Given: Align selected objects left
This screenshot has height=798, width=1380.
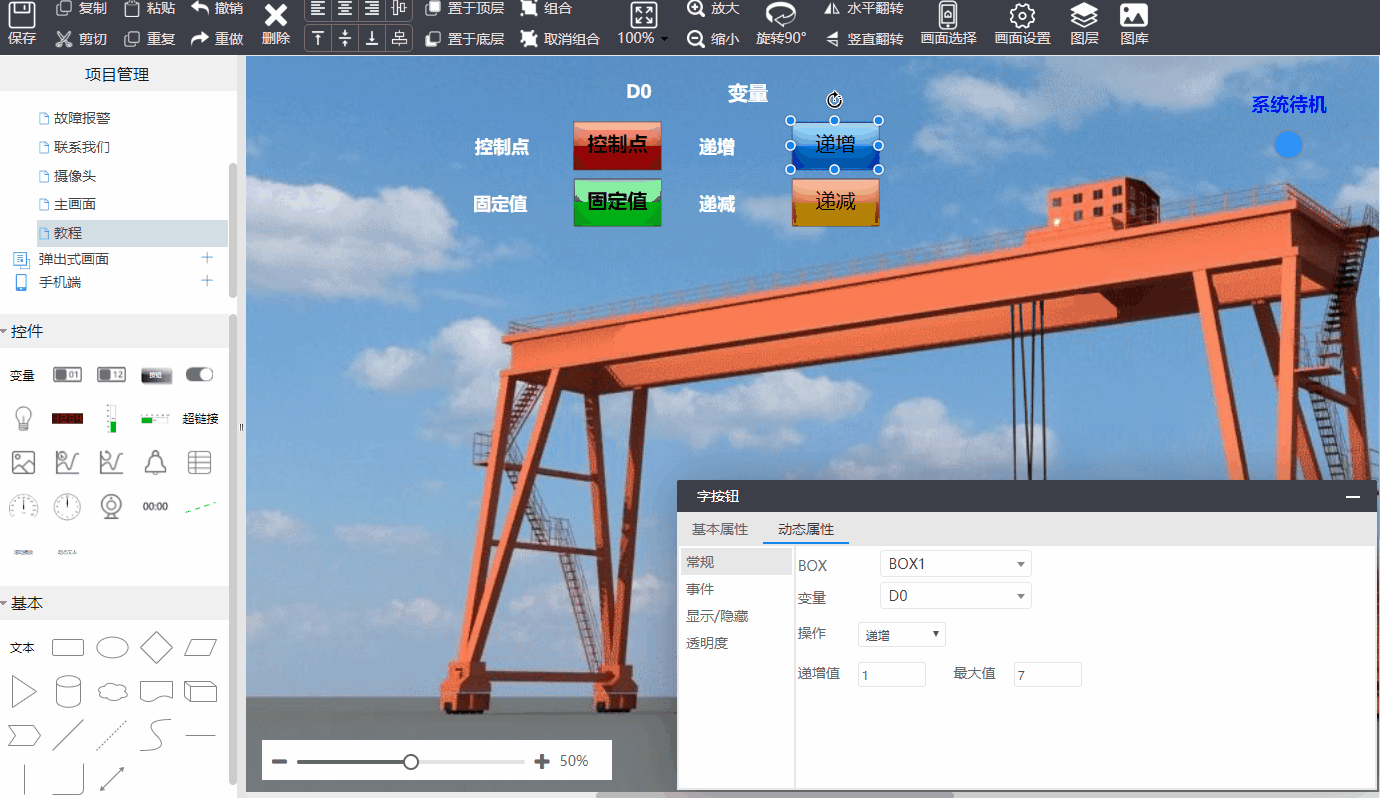Looking at the screenshot, I should pos(318,9).
